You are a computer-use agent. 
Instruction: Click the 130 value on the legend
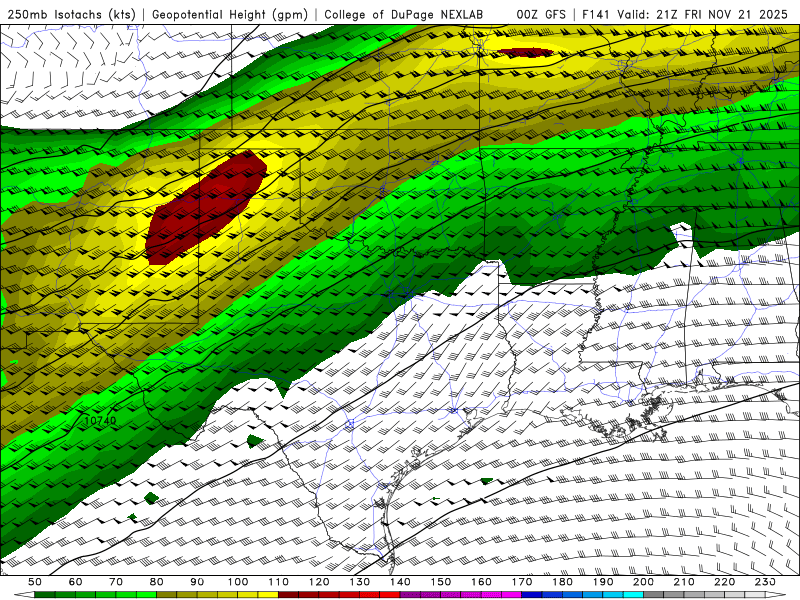360,582
